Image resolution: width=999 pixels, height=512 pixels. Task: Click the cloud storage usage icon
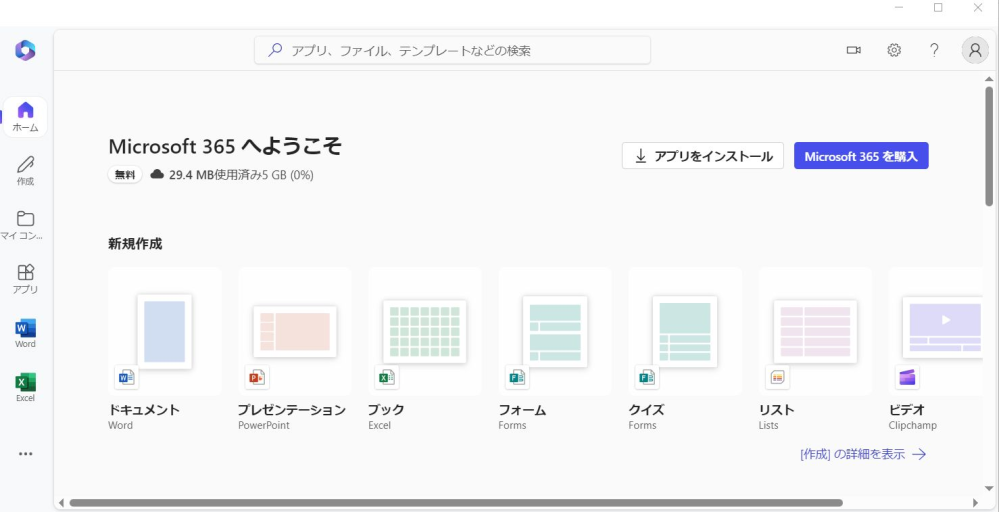pos(157,174)
